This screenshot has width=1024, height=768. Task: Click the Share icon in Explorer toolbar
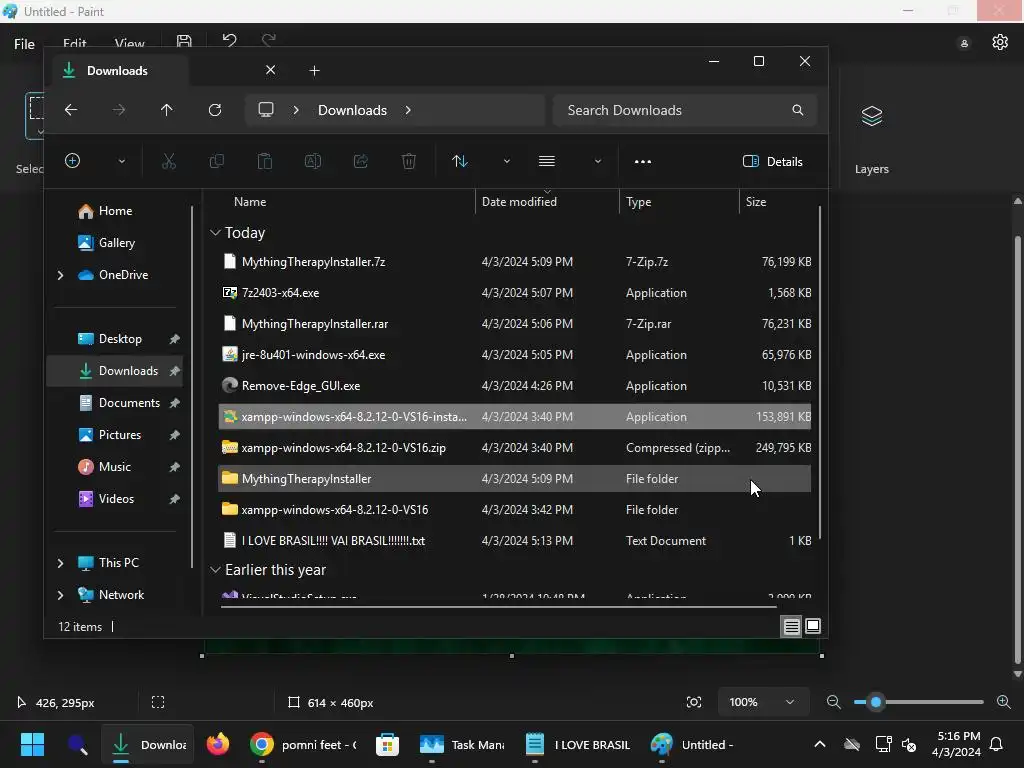(360, 161)
